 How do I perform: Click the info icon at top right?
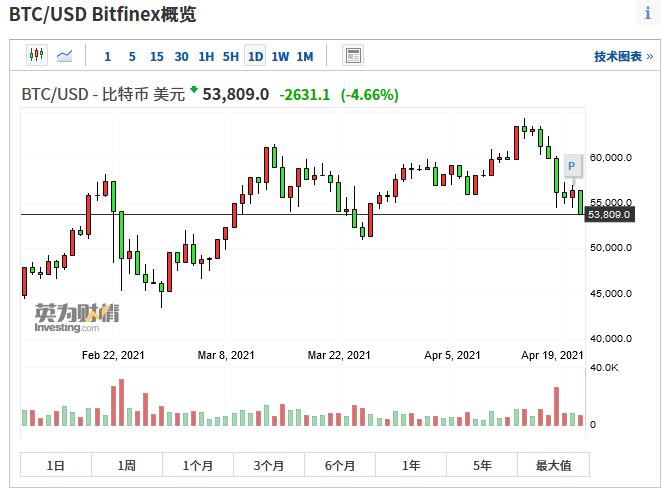(x=648, y=13)
